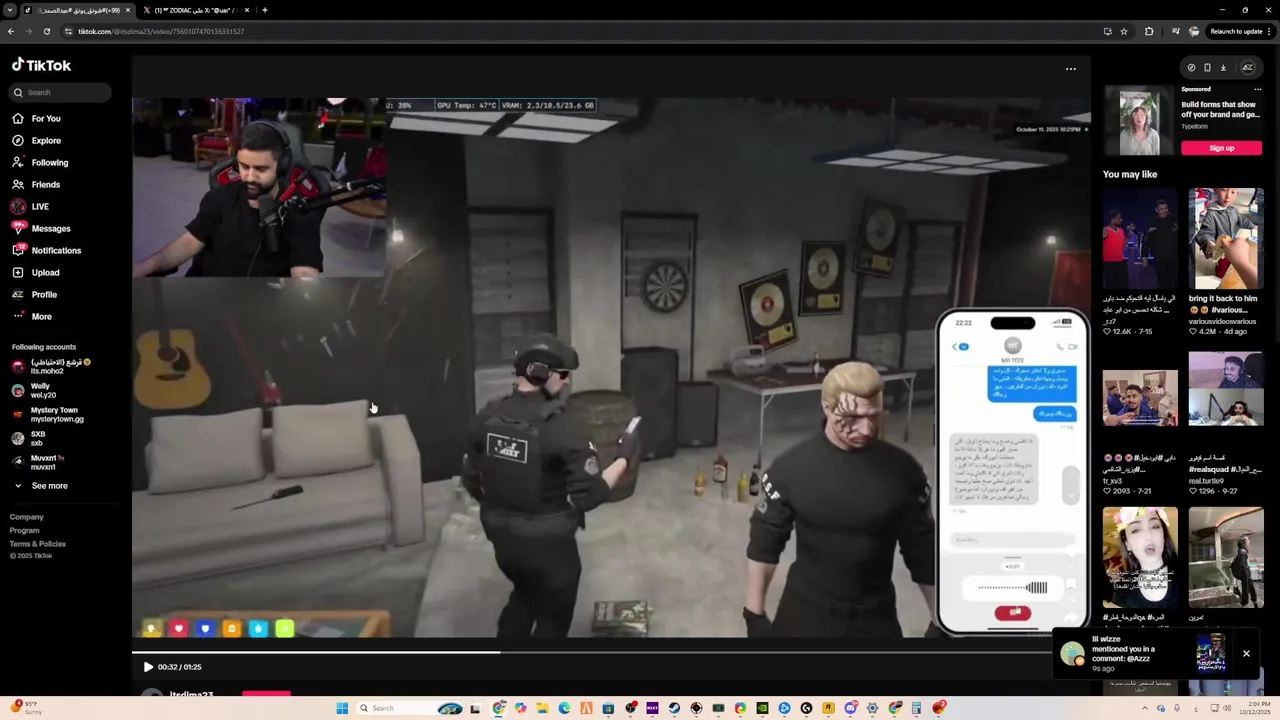
Task: Open the Following feed
Action: [x=40, y=163]
